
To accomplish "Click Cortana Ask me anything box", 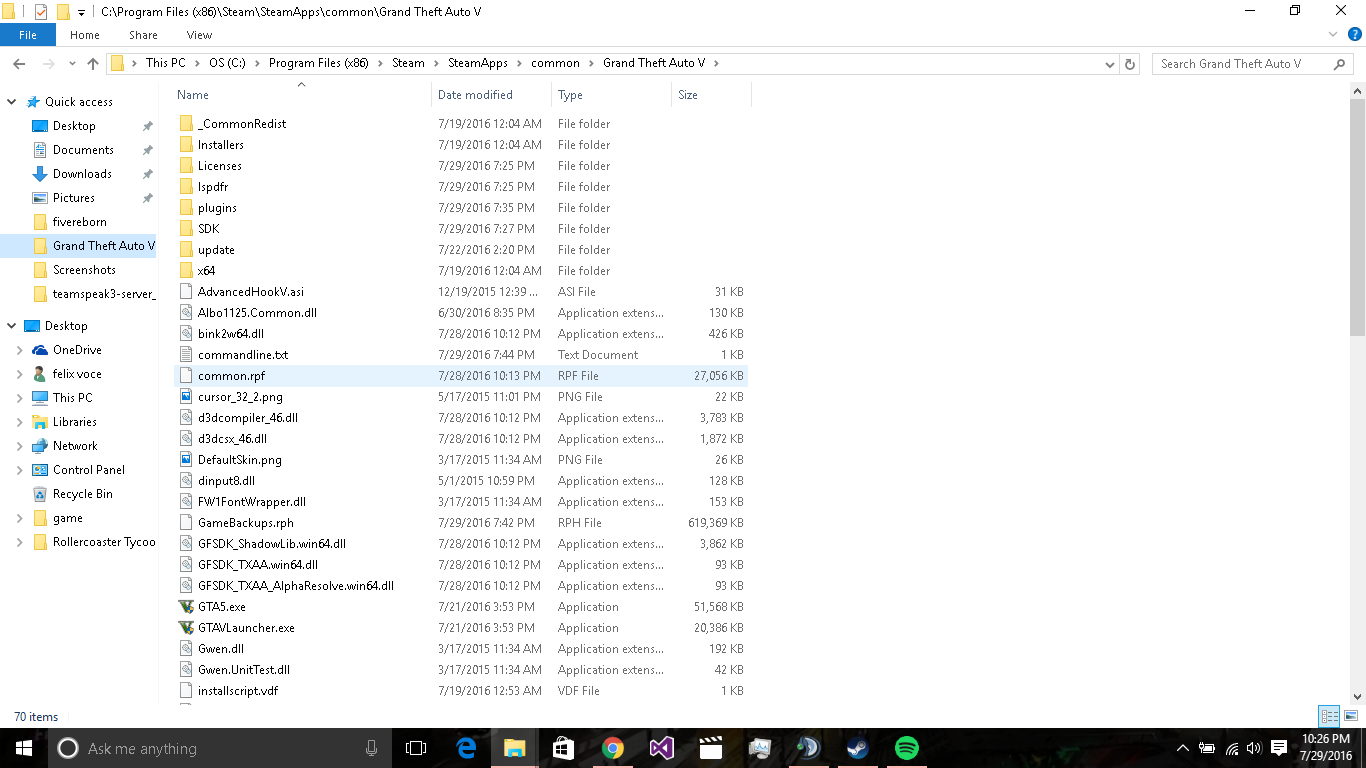I will click(x=219, y=748).
